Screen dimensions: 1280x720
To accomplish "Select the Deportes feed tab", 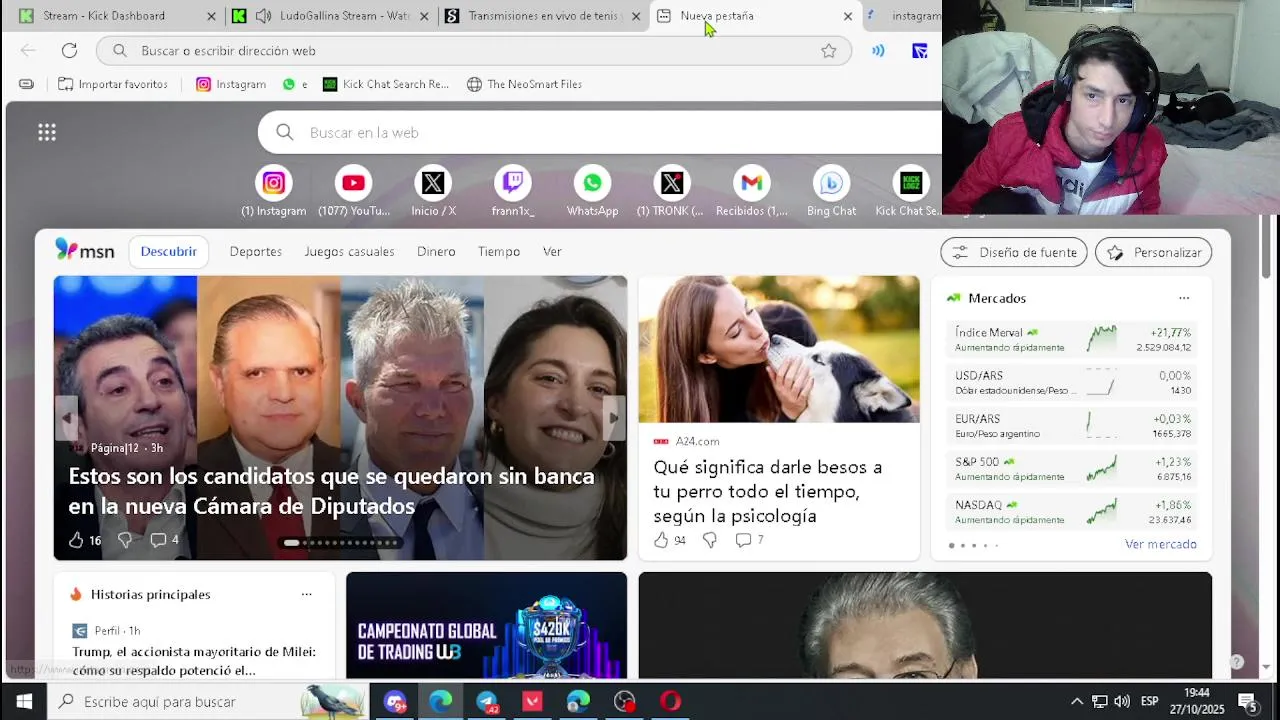I will coord(256,252).
